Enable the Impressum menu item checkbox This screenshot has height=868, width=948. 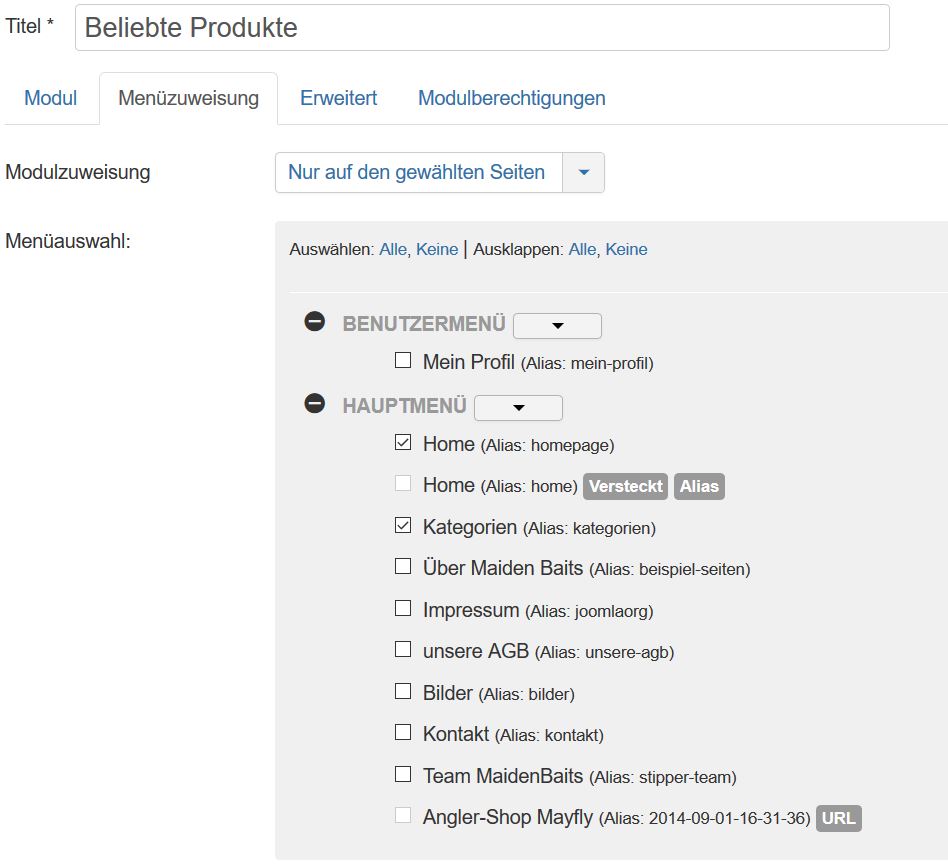403,608
